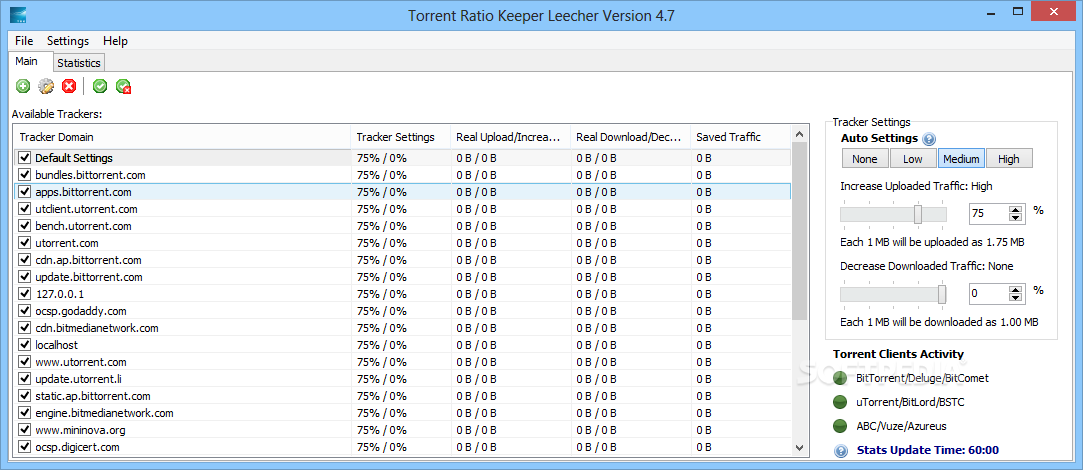Screen dimensions: 1083x470
Task: Open the Help menu
Action: point(115,41)
